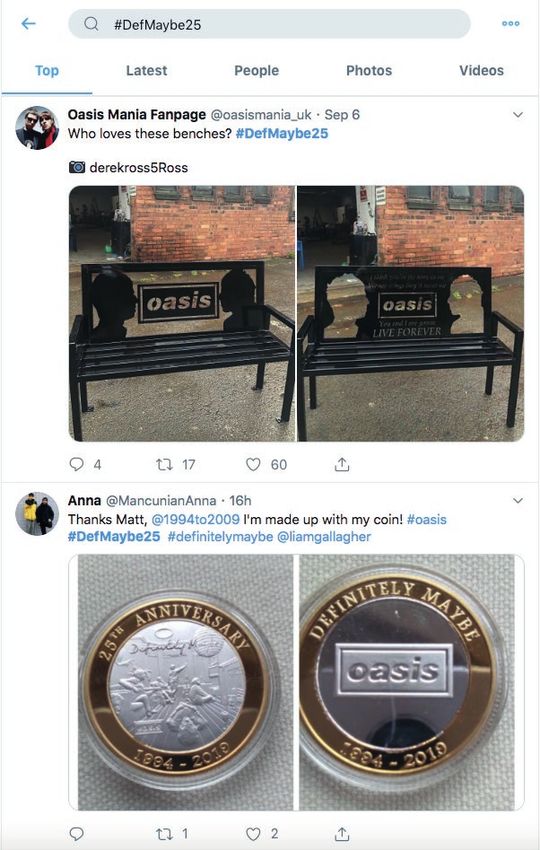Screen dimensions: 540x850
Task: Reply to Anna's coin tweet
Action: [76, 834]
